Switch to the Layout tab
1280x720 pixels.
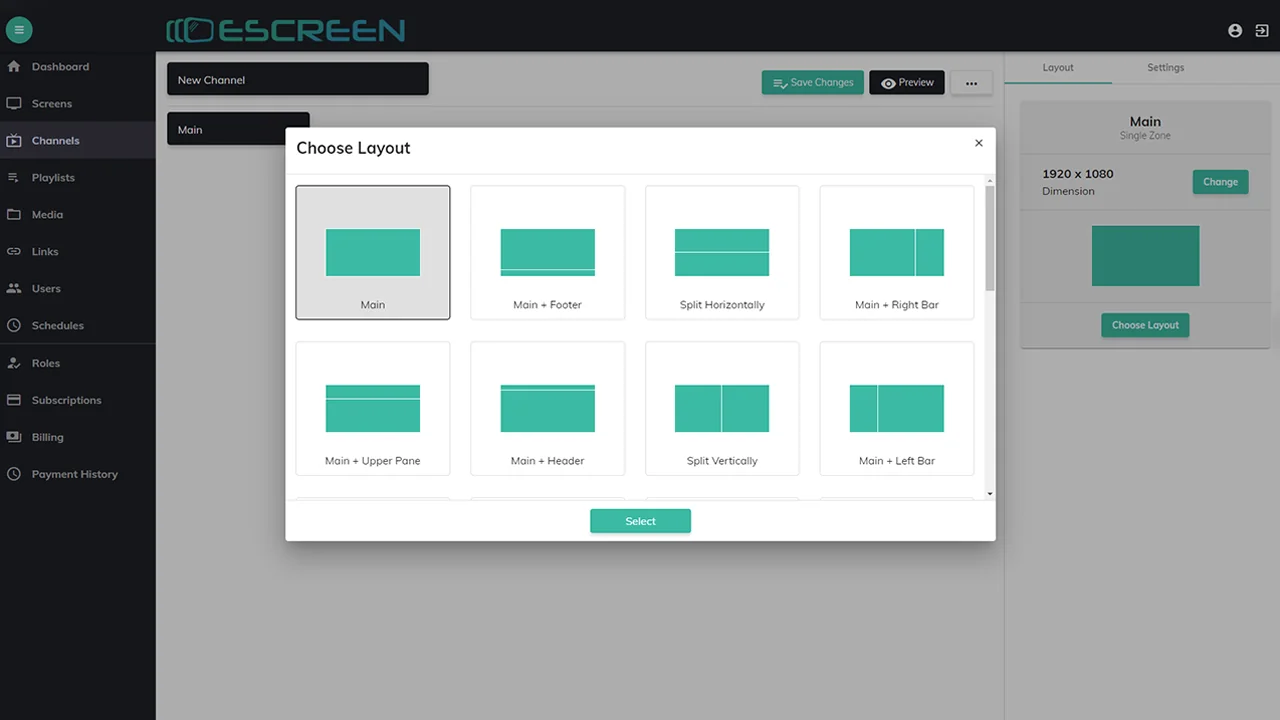pyautogui.click(x=1058, y=68)
